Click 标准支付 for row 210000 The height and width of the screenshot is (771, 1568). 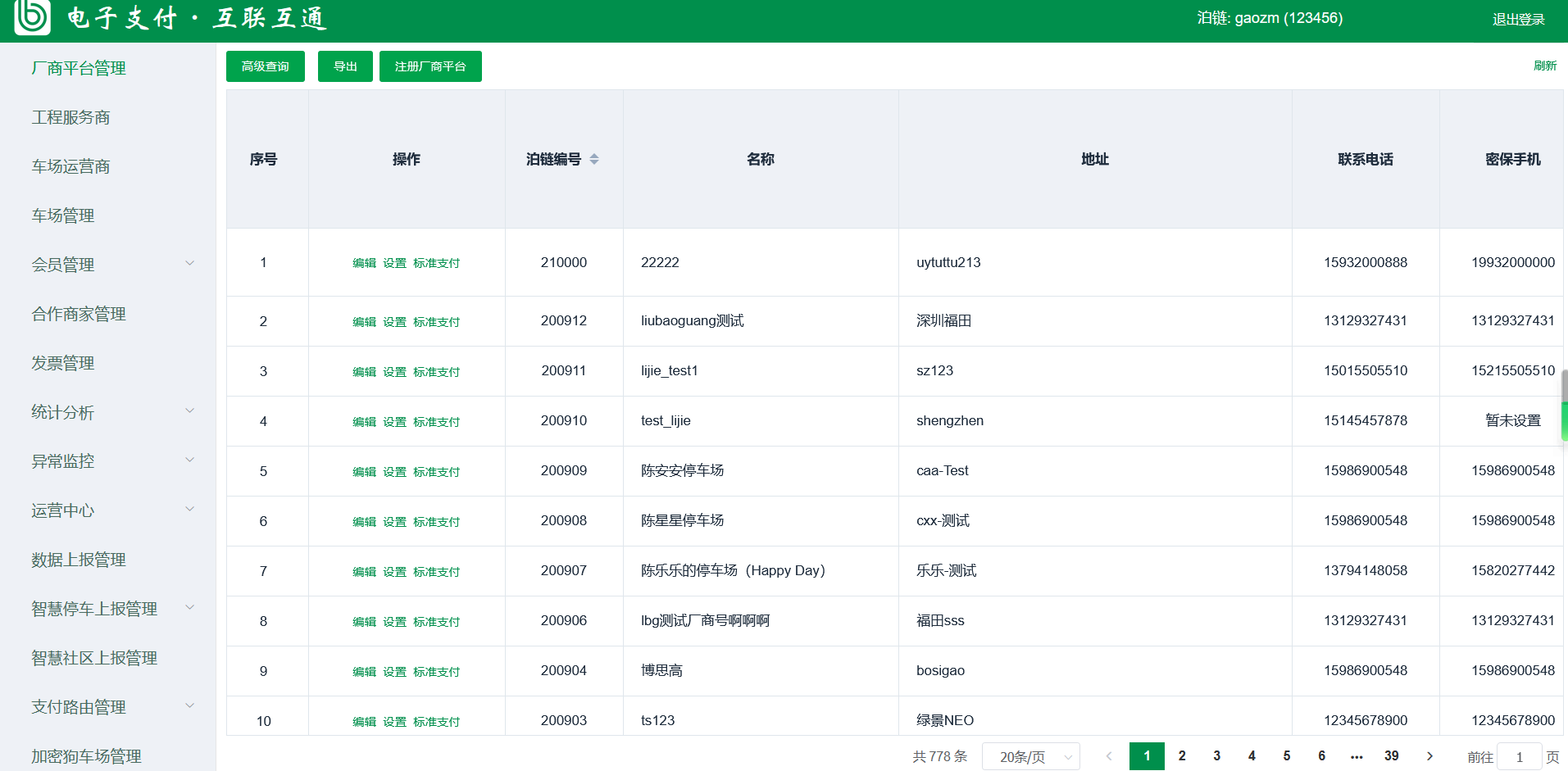(436, 263)
